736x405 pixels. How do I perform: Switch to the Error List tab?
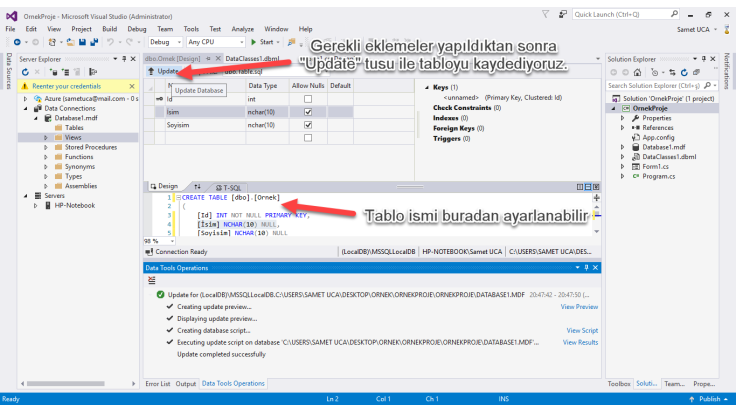[158, 384]
